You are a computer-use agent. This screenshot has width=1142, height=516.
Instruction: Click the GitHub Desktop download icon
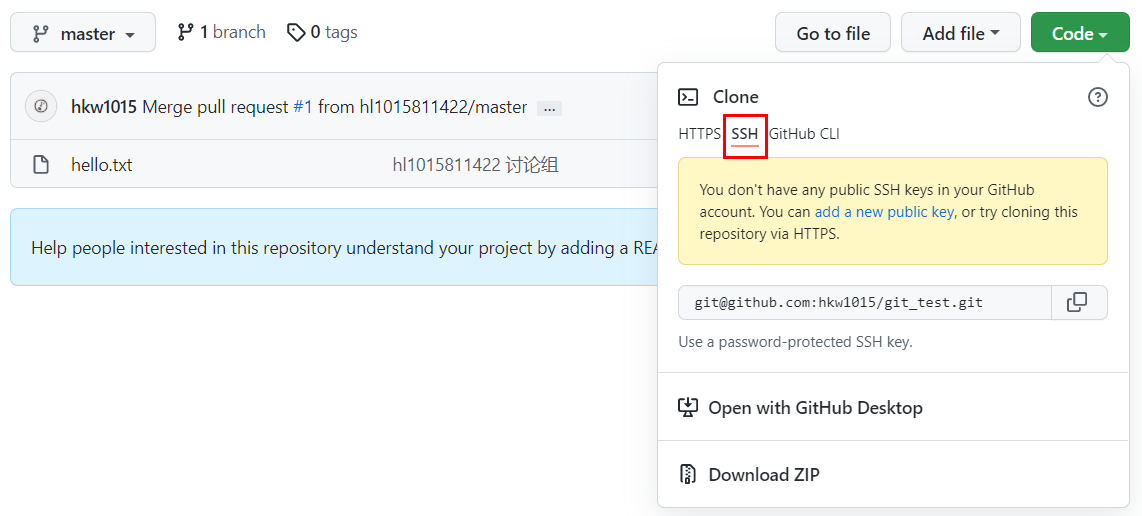click(688, 407)
